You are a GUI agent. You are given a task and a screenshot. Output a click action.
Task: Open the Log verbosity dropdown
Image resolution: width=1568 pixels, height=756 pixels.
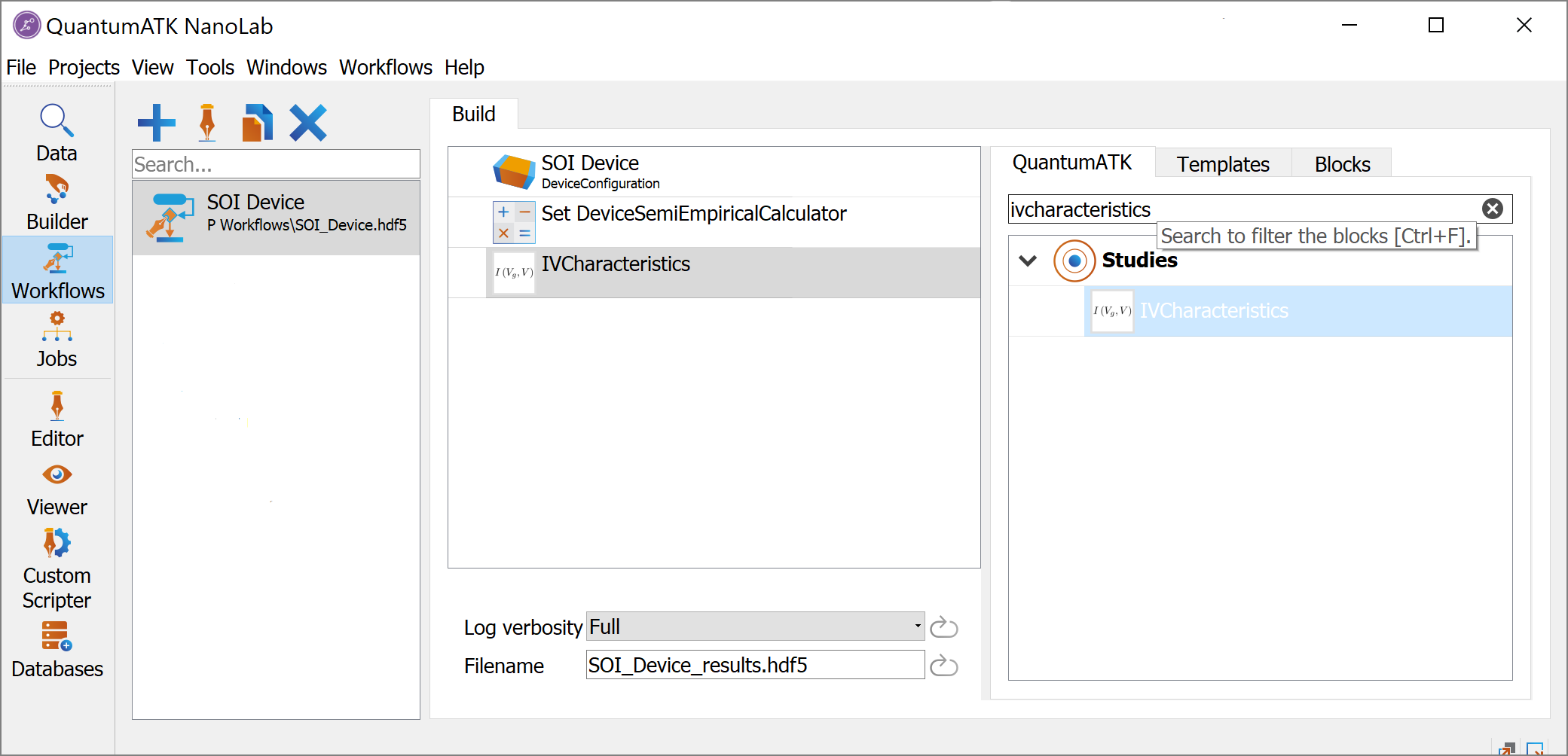755,626
